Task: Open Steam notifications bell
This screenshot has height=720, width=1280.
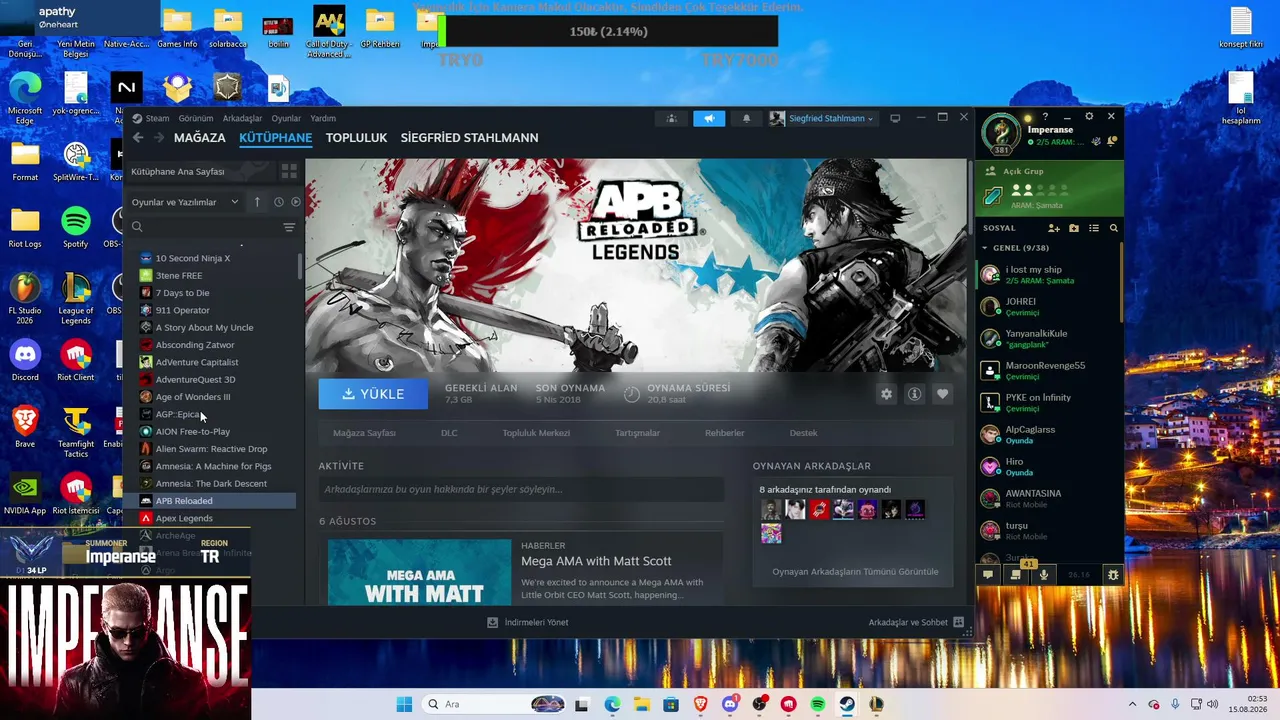Action: [x=746, y=118]
